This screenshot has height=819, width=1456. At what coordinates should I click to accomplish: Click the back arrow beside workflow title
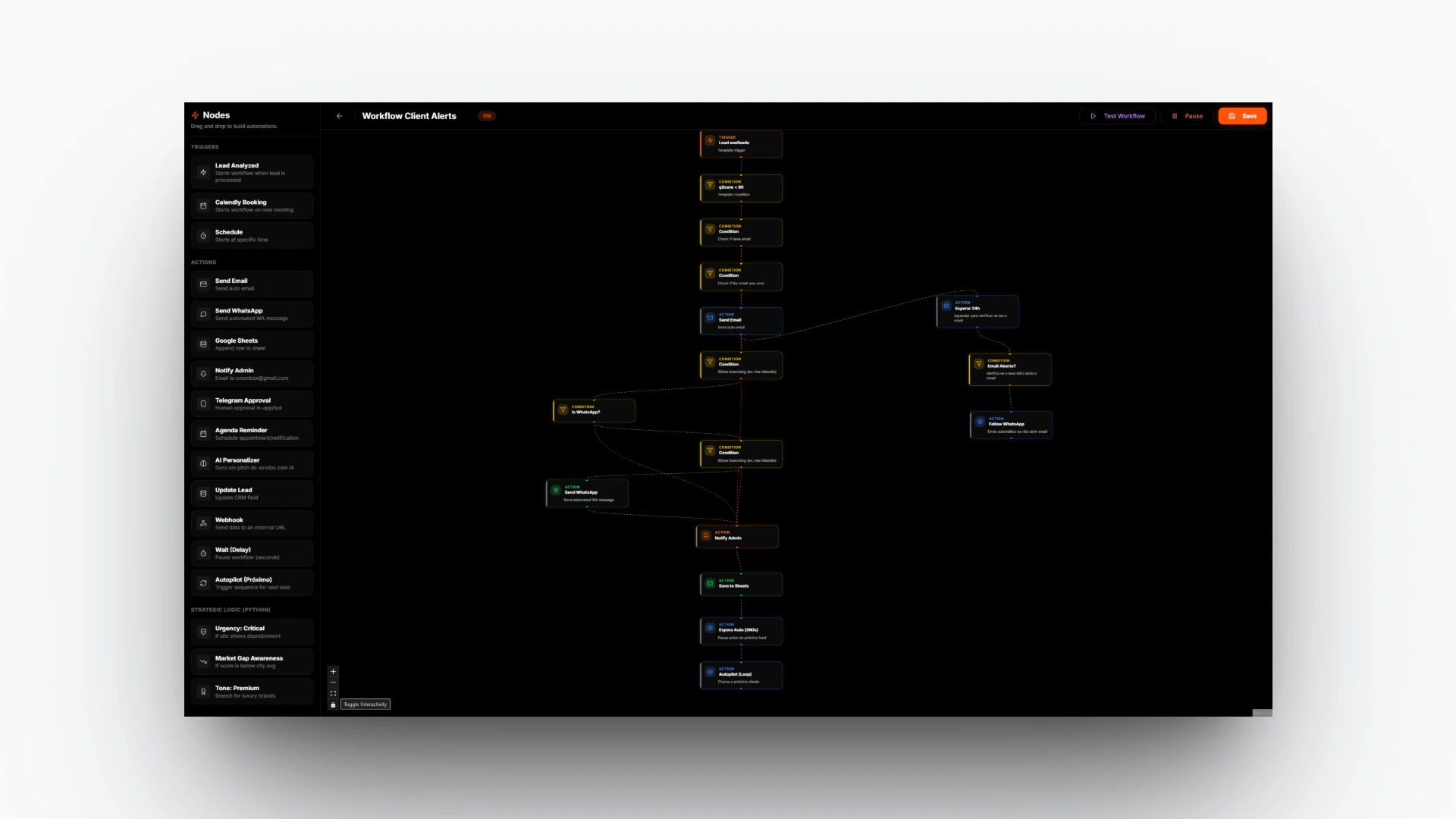(339, 116)
